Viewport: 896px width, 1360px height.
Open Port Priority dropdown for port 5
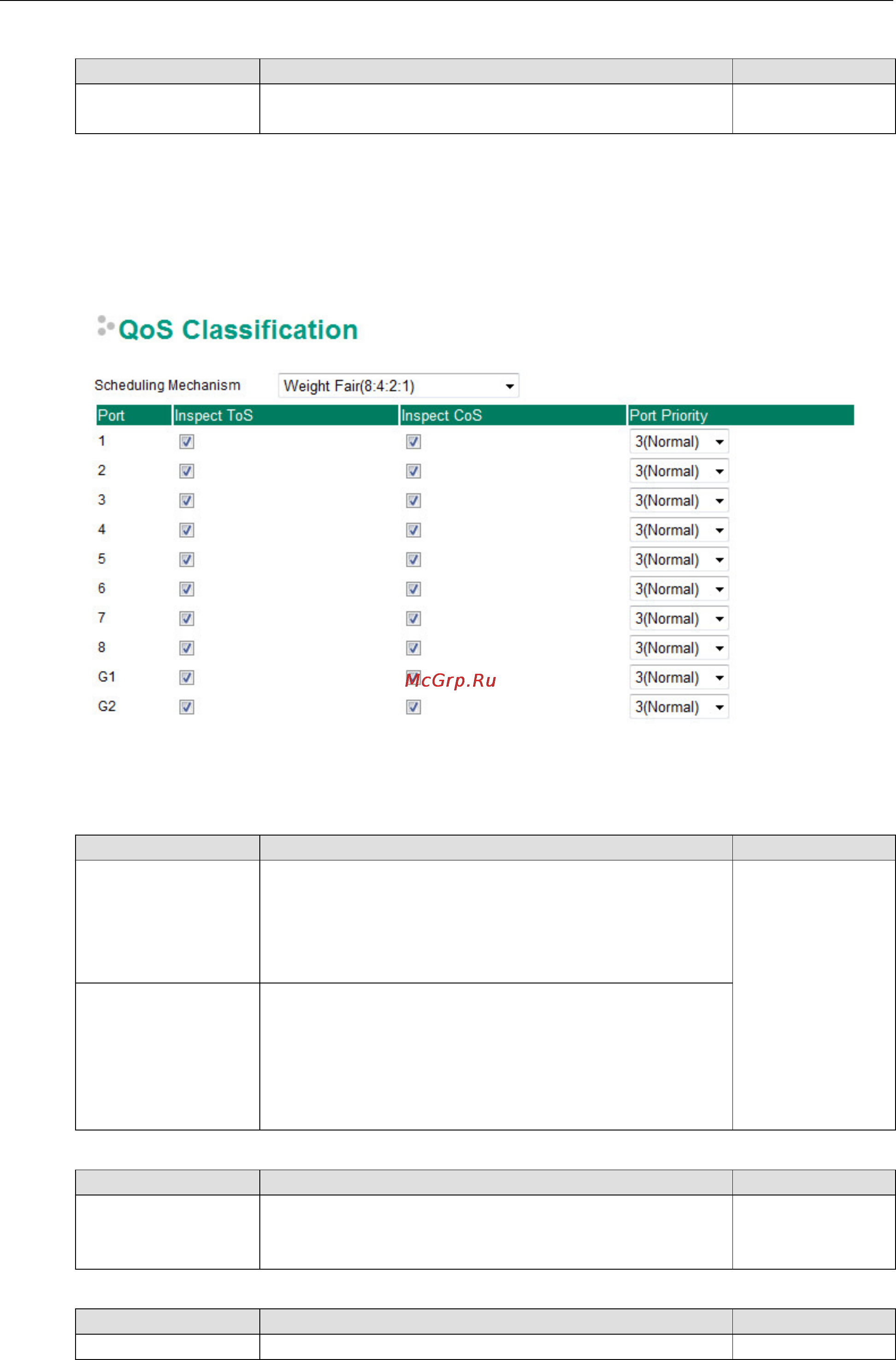click(679, 559)
